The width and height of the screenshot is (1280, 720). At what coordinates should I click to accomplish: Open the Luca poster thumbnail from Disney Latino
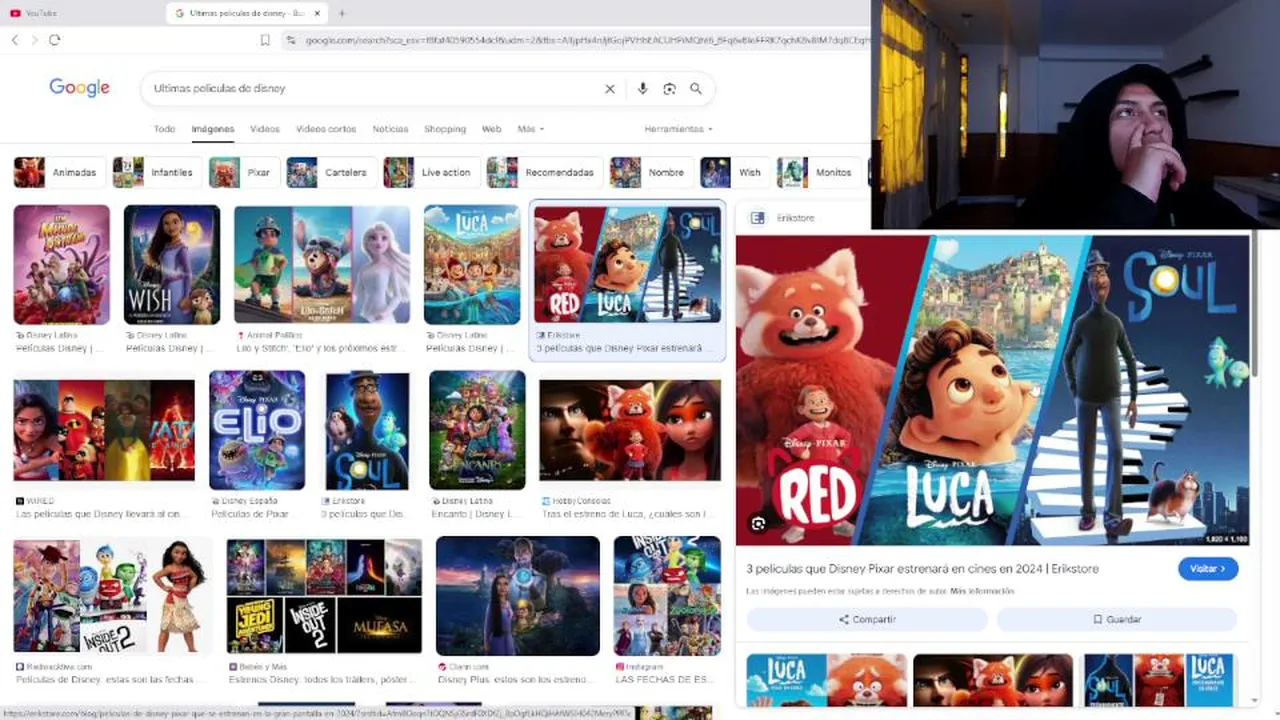coord(472,265)
